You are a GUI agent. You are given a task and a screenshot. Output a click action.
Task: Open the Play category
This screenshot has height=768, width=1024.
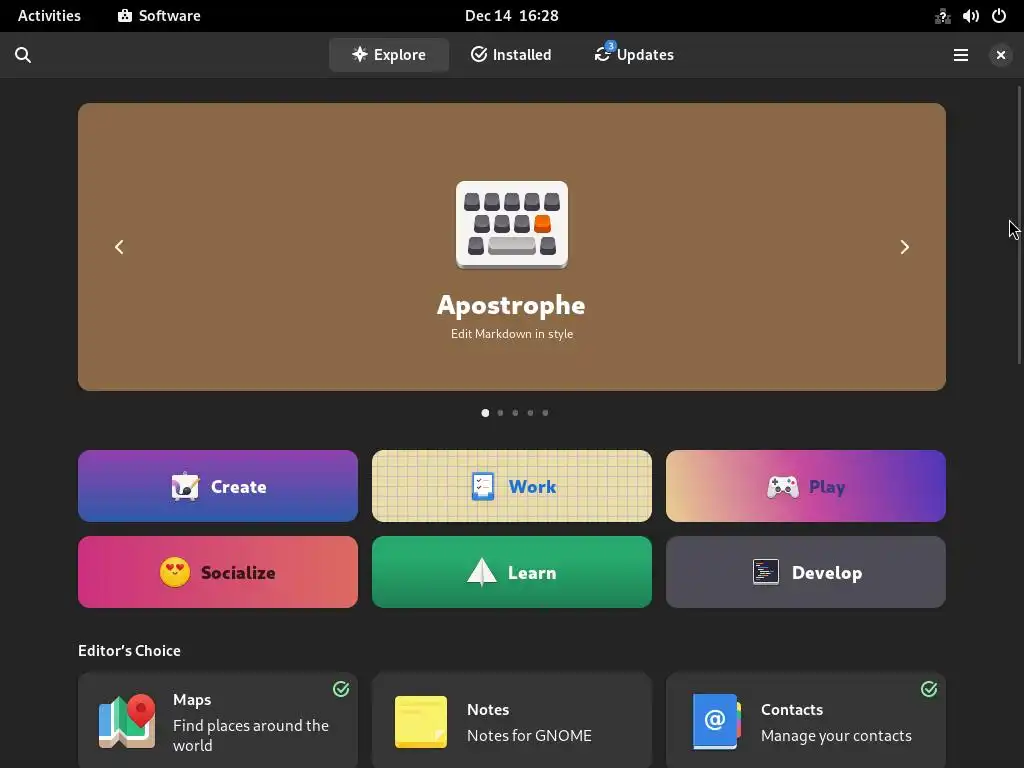[806, 486]
